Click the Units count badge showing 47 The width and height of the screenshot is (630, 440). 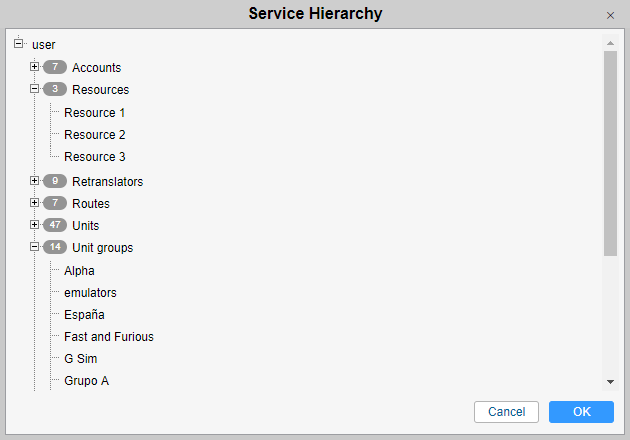click(54, 226)
